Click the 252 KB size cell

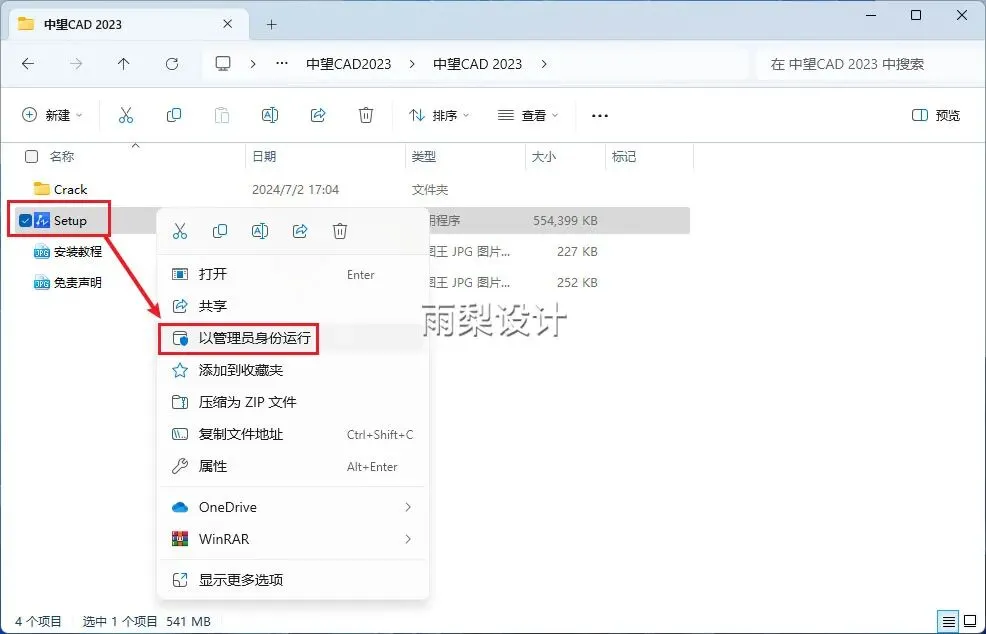[x=577, y=282]
